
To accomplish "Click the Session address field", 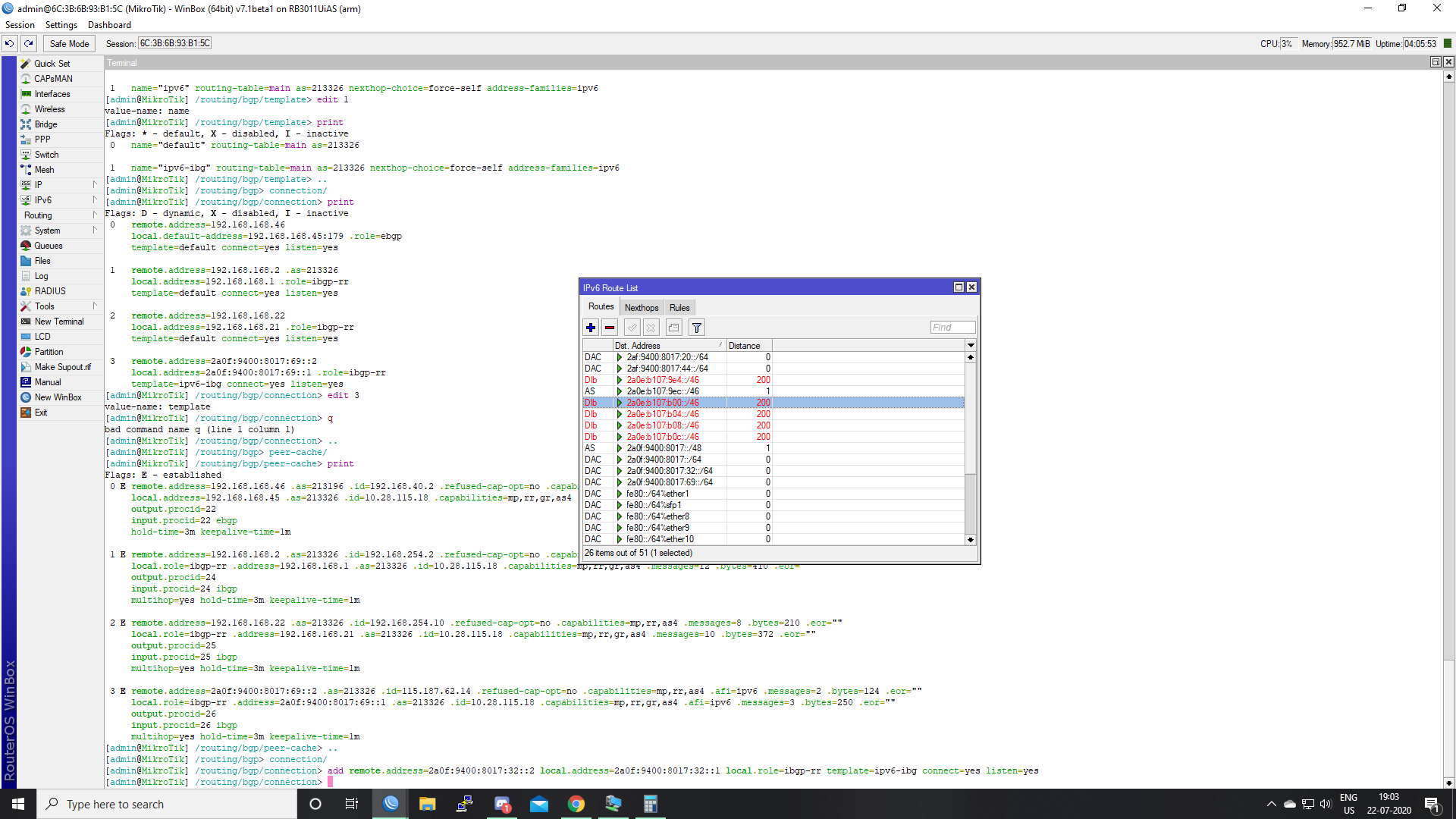I will coord(174,44).
